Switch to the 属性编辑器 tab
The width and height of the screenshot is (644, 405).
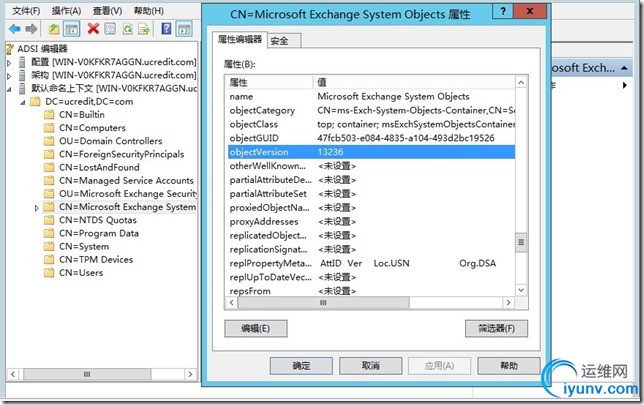[240, 39]
